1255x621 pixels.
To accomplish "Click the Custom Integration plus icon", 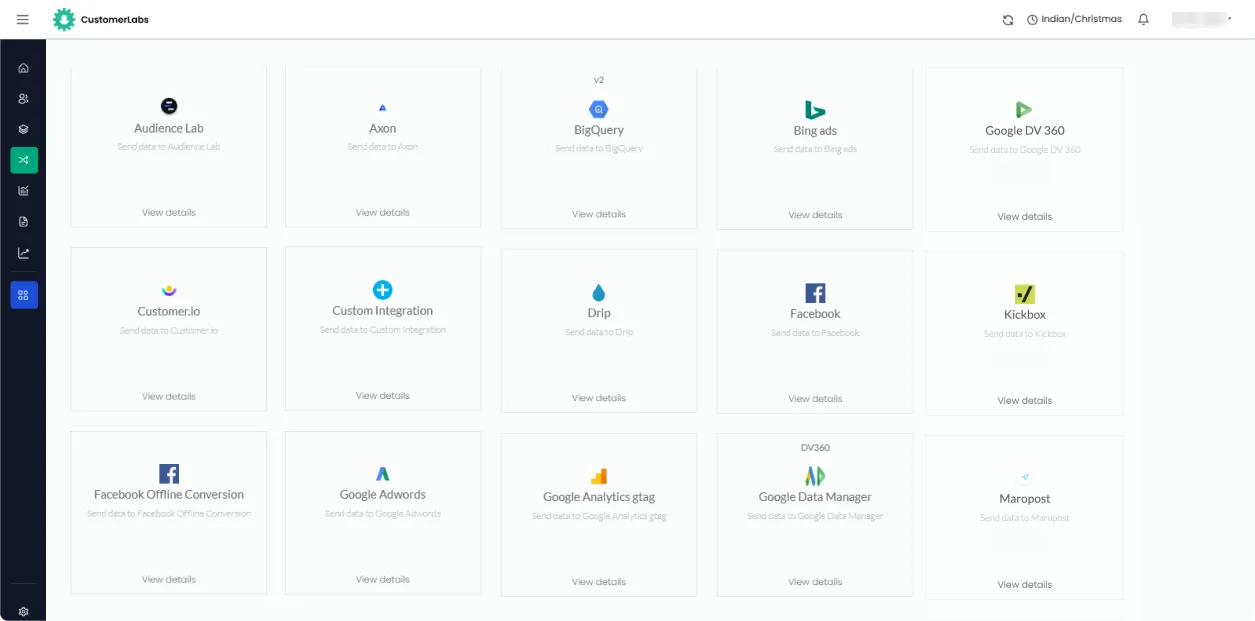I will pyautogui.click(x=383, y=290).
